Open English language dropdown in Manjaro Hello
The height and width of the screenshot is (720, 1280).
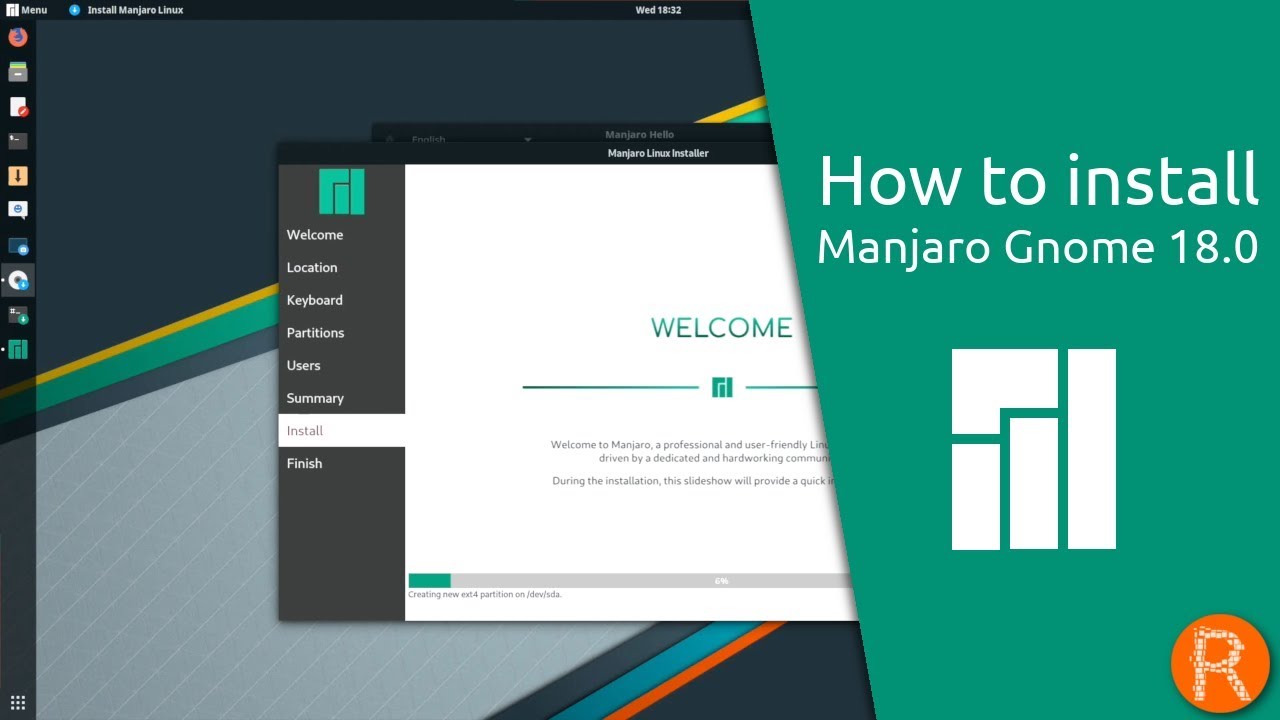470,139
